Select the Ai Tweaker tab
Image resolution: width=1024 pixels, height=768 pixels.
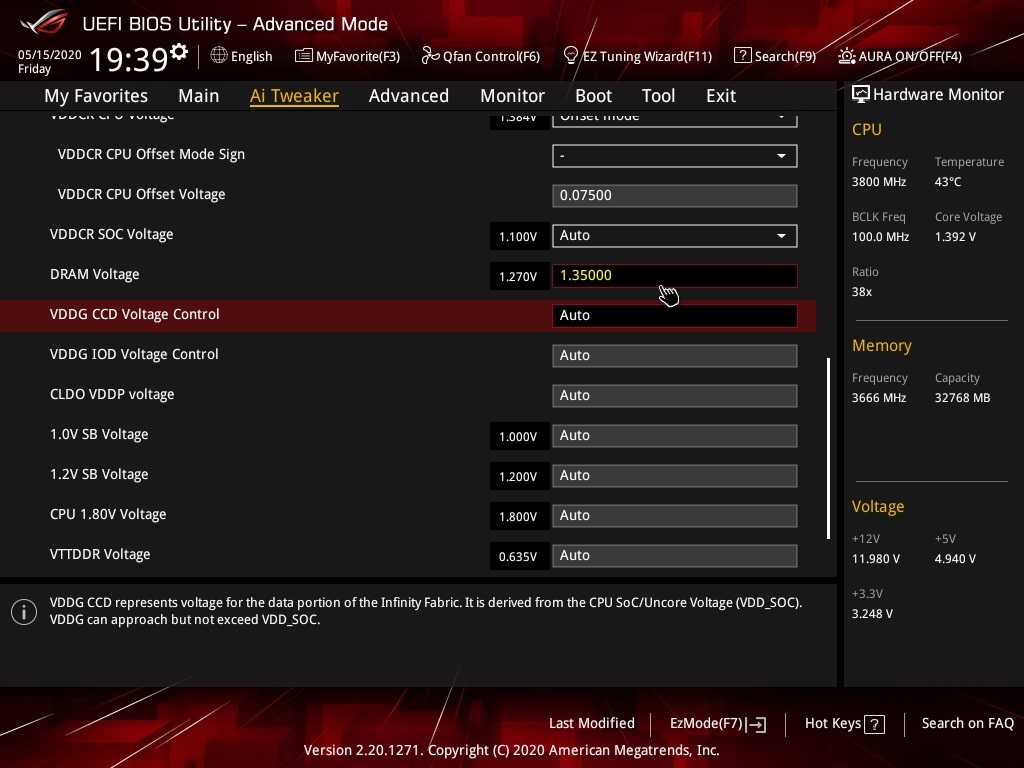point(294,96)
